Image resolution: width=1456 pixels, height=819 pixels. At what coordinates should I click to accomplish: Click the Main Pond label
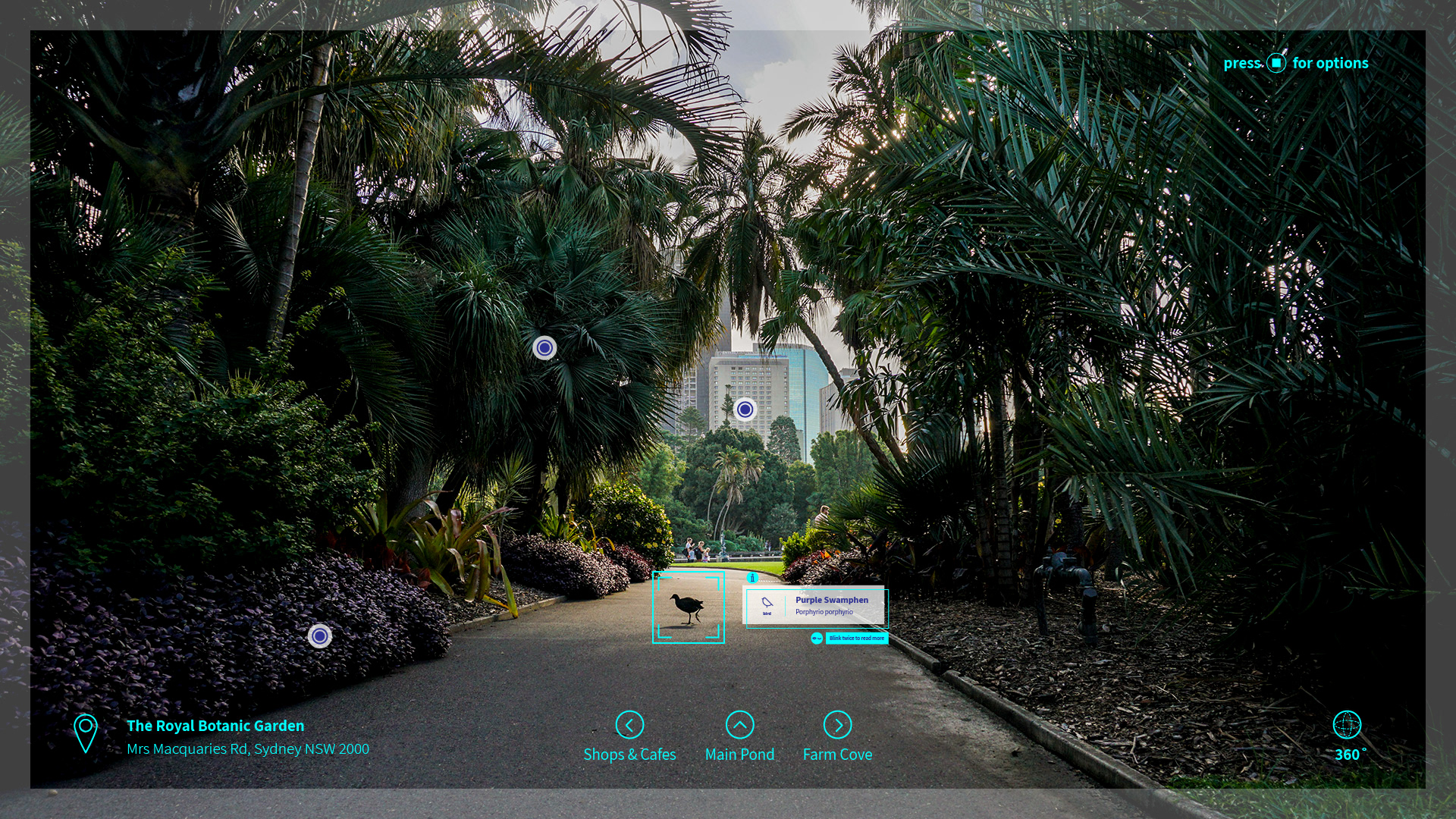tap(739, 755)
